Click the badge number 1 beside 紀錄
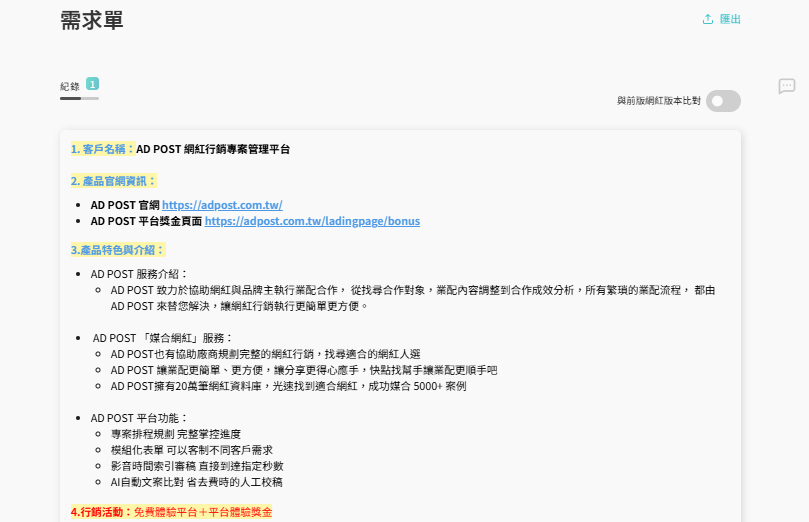The image size is (809, 522). 92,84
